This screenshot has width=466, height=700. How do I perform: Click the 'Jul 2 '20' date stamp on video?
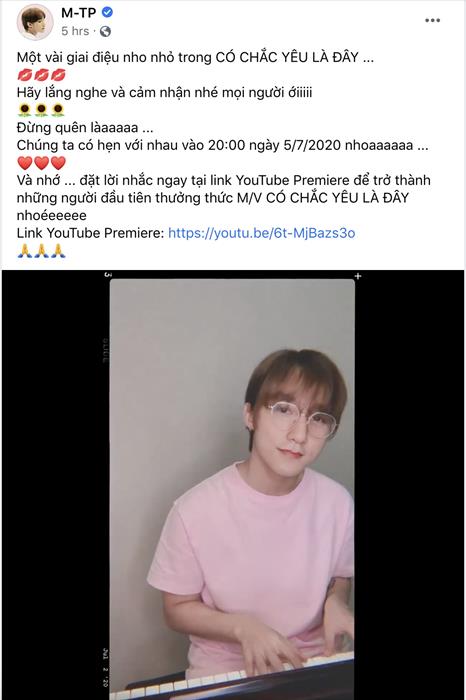click(106, 667)
